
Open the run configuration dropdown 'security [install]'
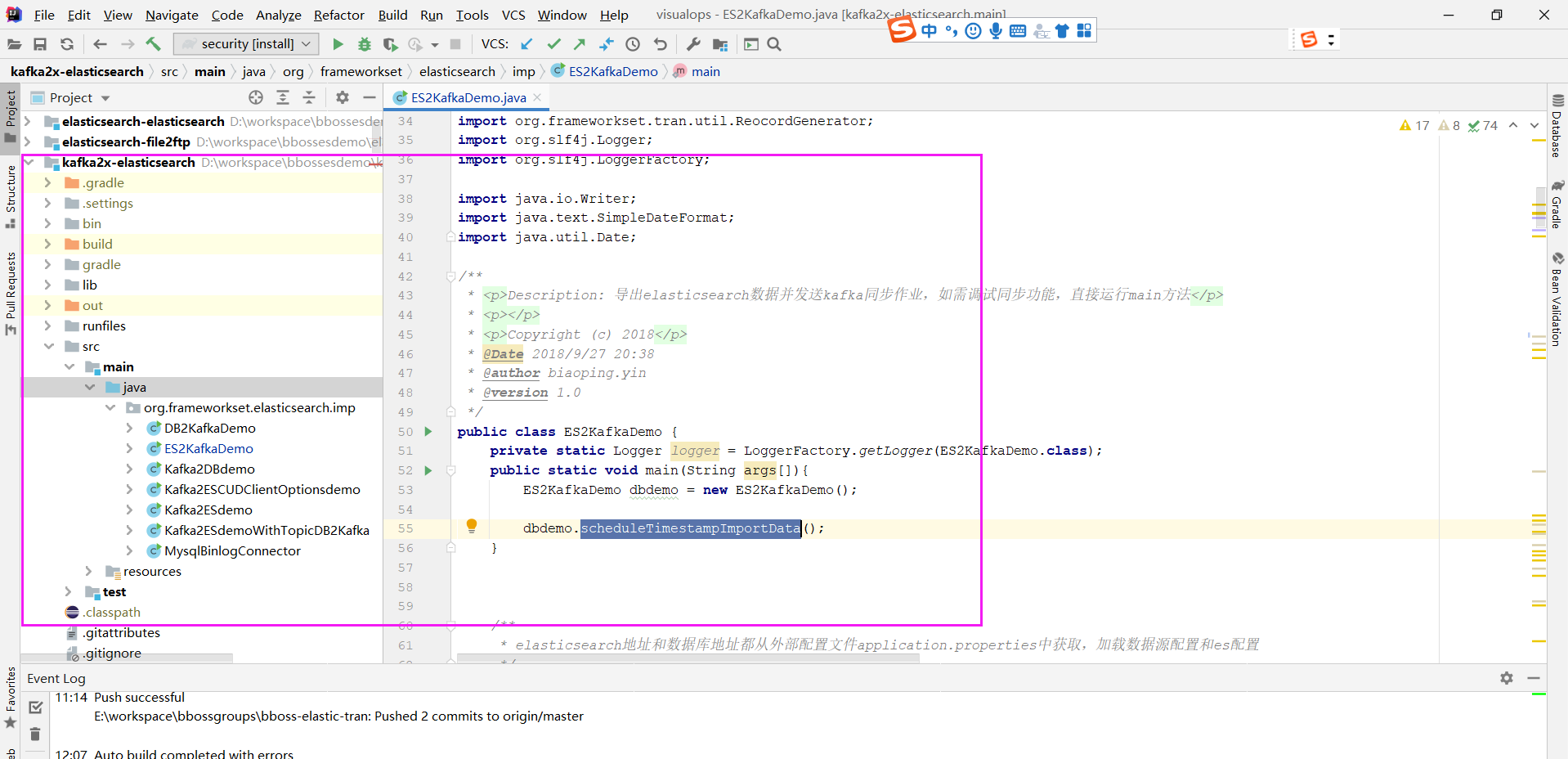(247, 44)
